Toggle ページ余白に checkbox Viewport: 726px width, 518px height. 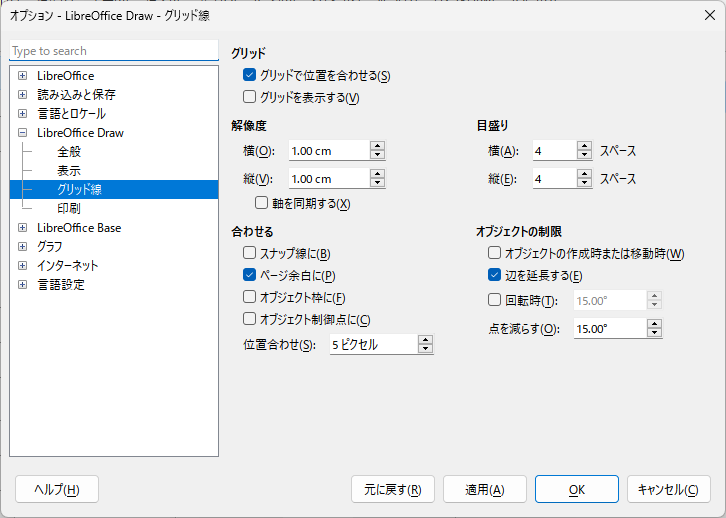pyautogui.click(x=249, y=275)
